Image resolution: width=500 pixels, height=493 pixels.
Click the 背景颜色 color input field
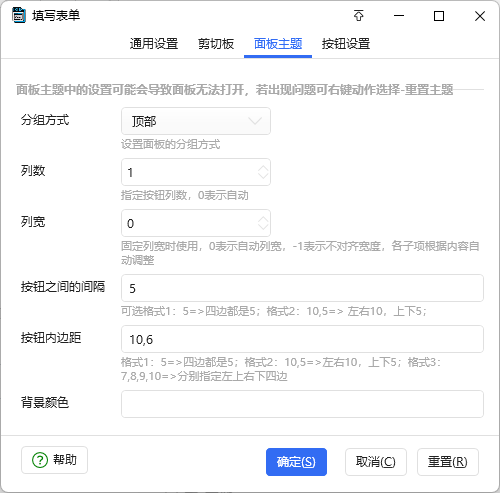(x=302, y=404)
